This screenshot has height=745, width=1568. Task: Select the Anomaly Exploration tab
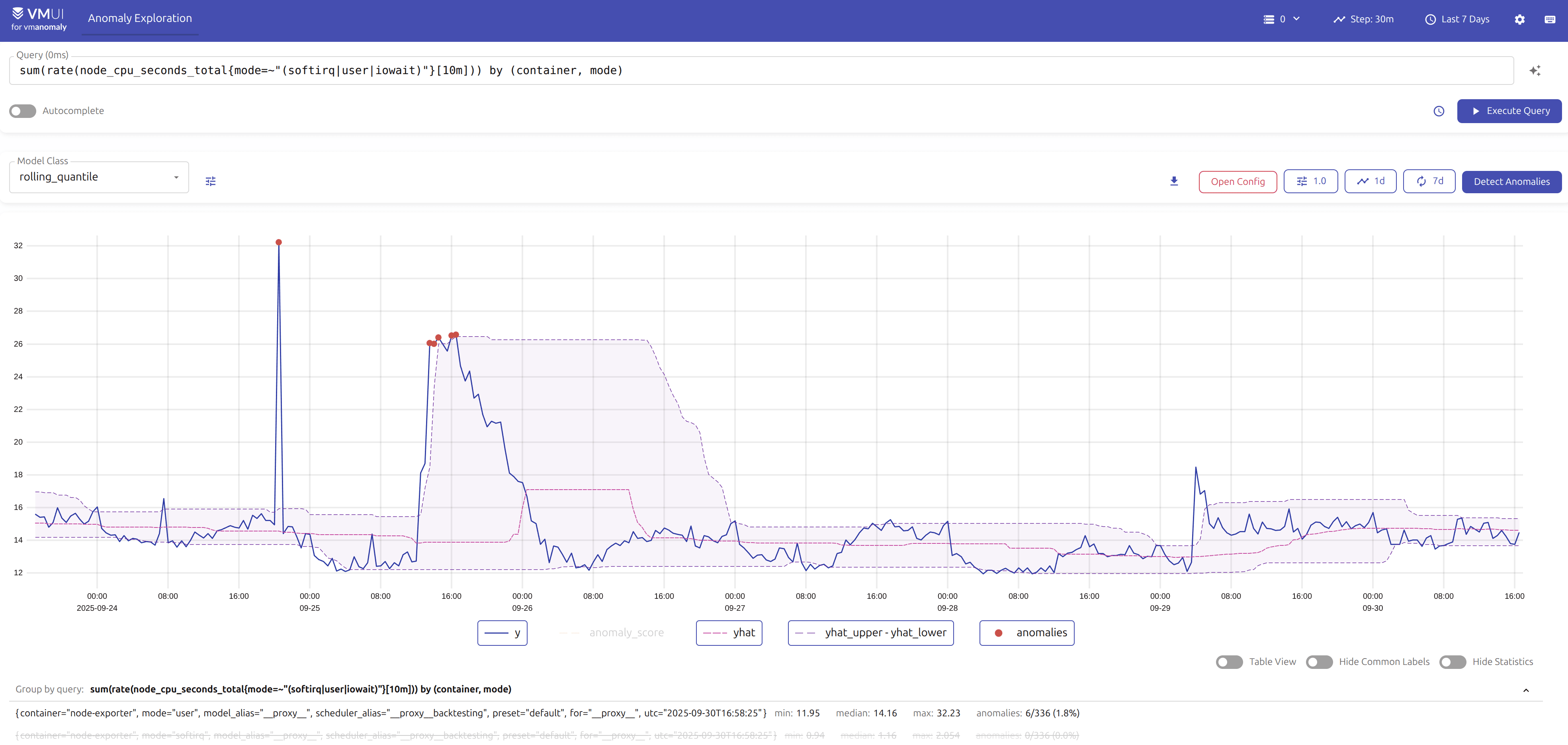139,18
